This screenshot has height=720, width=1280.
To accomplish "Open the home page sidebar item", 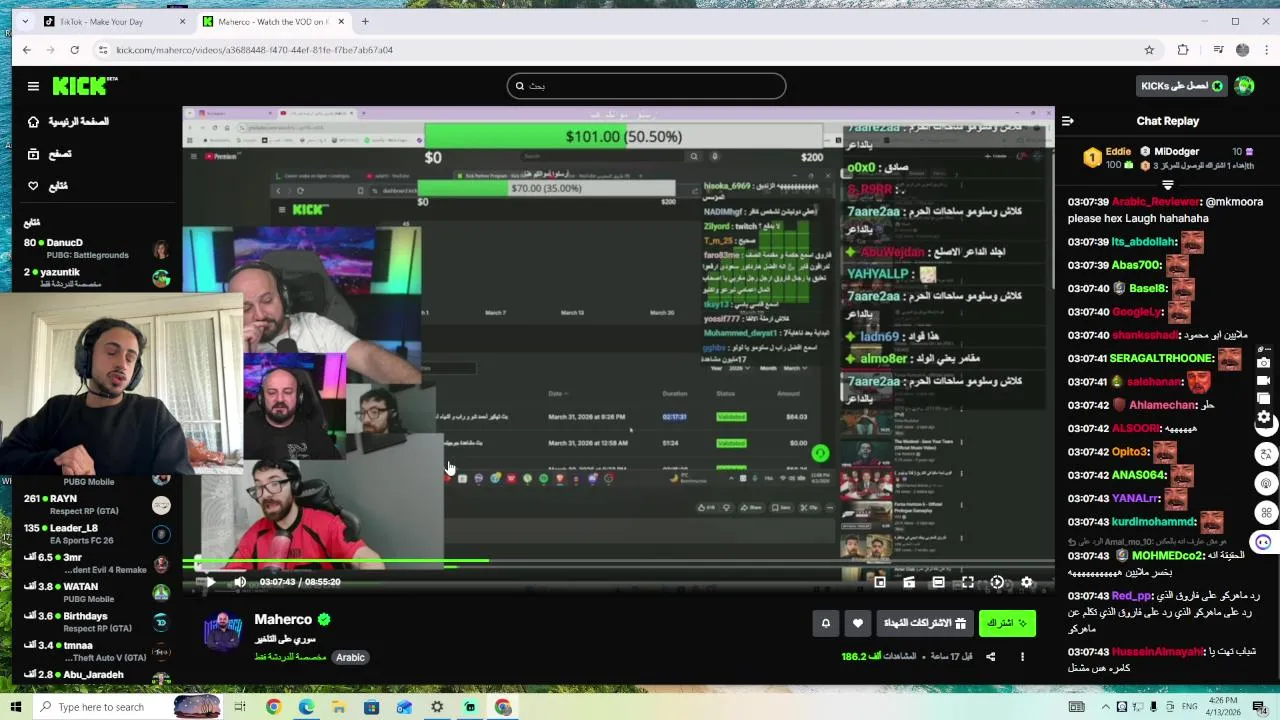I will [68, 121].
